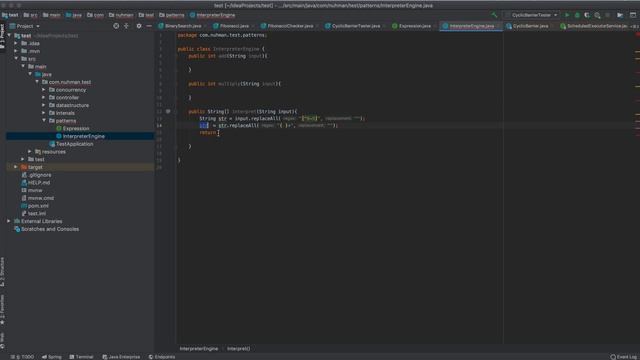Show the hidden editor tabs list

click(635, 26)
